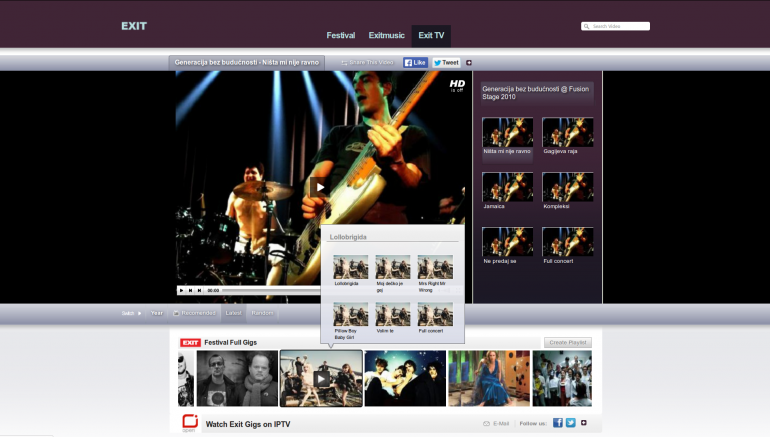Click Share This Video link
770x437 pixels.
pos(367,62)
